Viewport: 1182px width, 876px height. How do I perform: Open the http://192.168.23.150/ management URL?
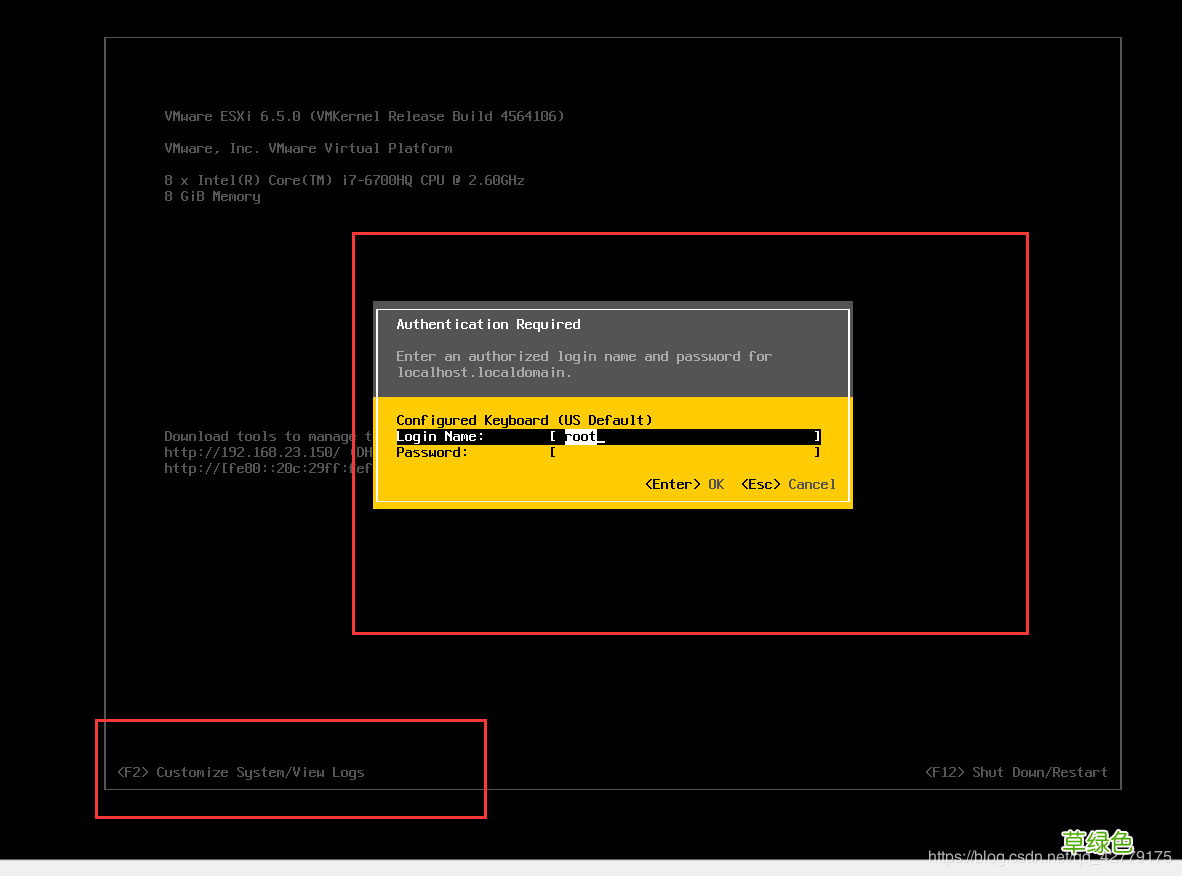coord(252,452)
